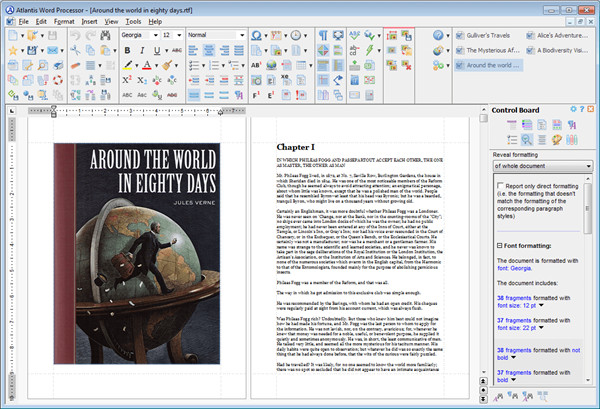Apply Italic formatting

point(142,50)
